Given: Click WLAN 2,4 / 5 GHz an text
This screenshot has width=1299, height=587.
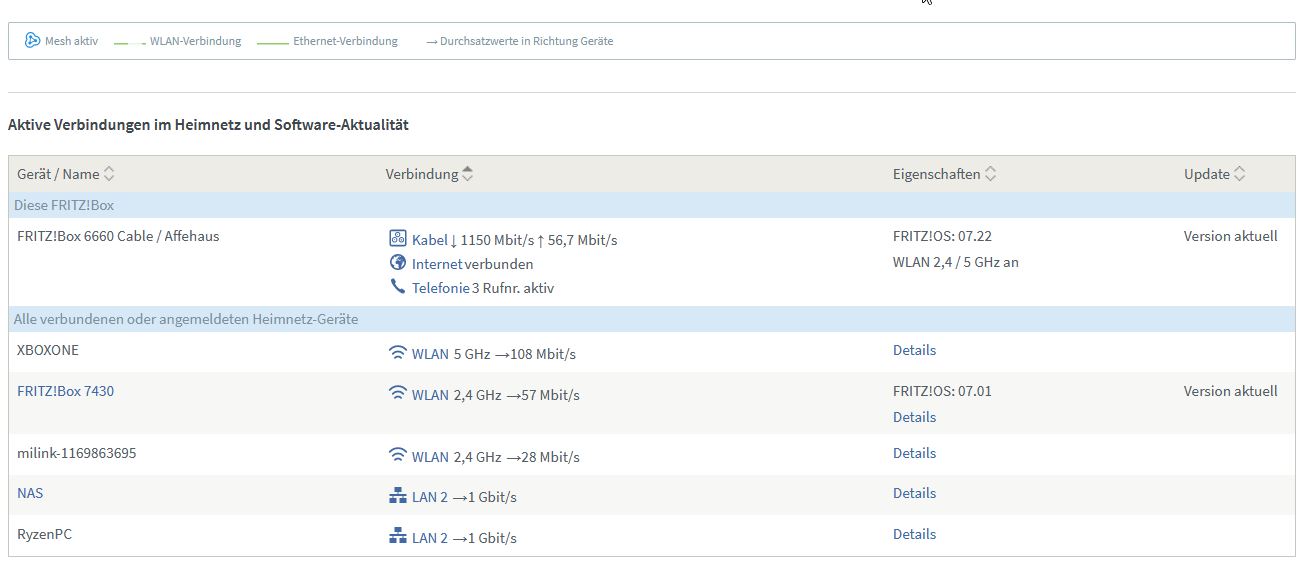Looking at the screenshot, I should click(956, 262).
